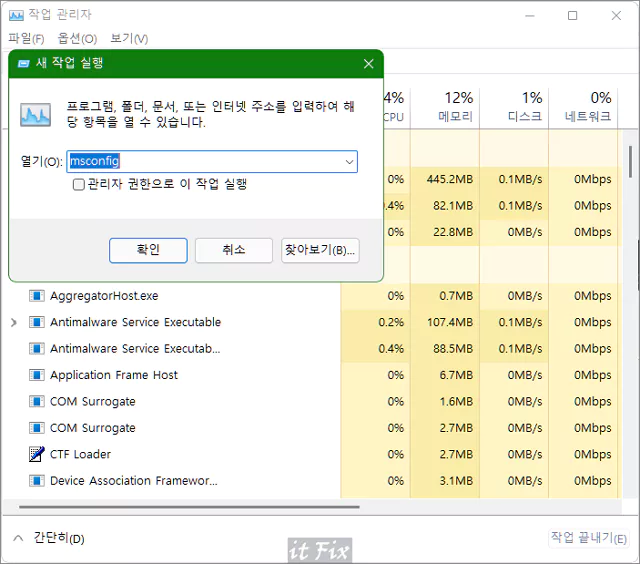Collapse details with 간단히(D) chevron
The height and width of the screenshot is (564, 640).
coord(18,538)
